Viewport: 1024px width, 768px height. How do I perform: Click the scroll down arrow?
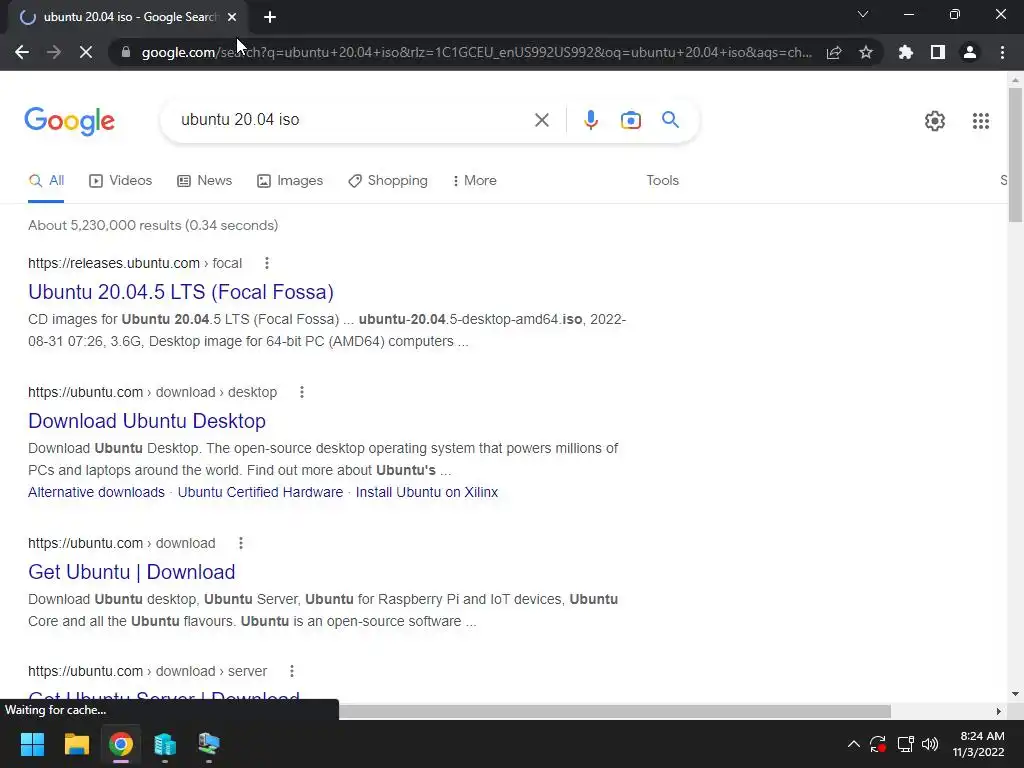1015,694
